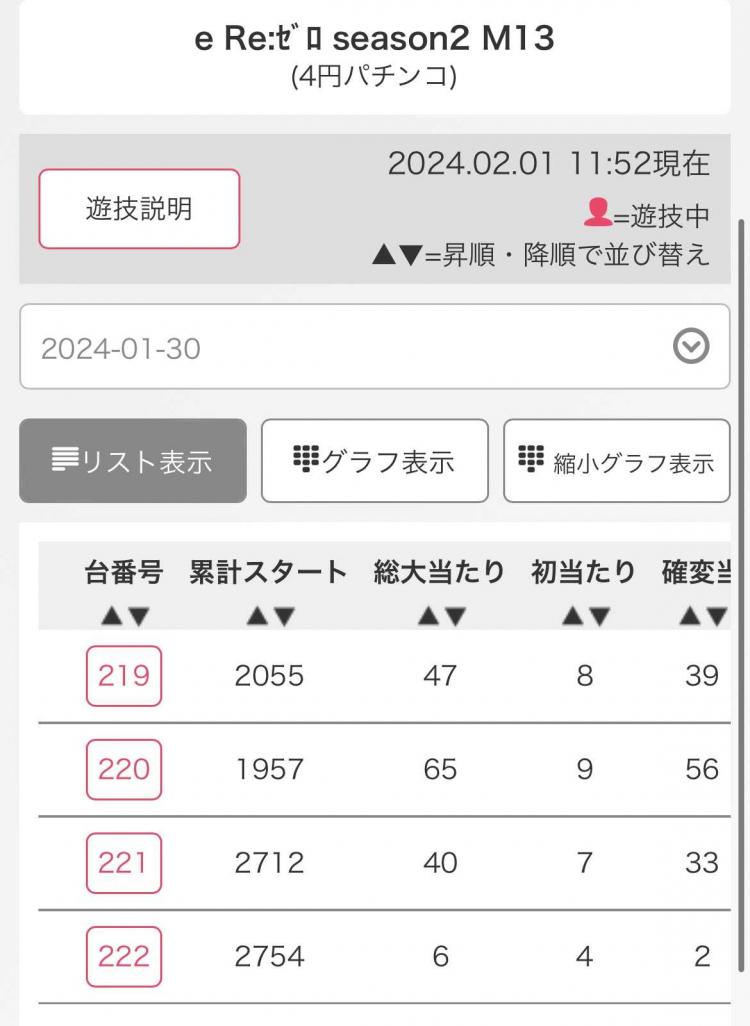The image size is (750, 1026).
Task: Sort 初当たり descending with down arrow
Action: (x=599, y=616)
